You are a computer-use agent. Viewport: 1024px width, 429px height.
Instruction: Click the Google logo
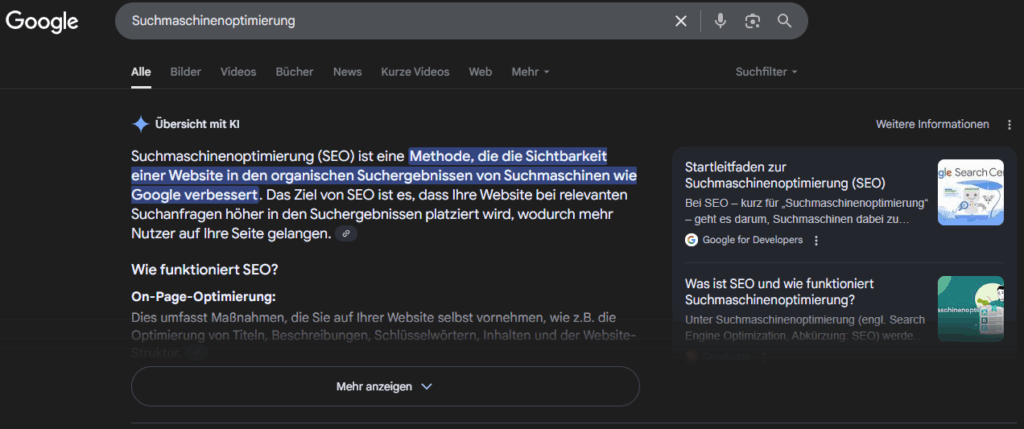42,22
